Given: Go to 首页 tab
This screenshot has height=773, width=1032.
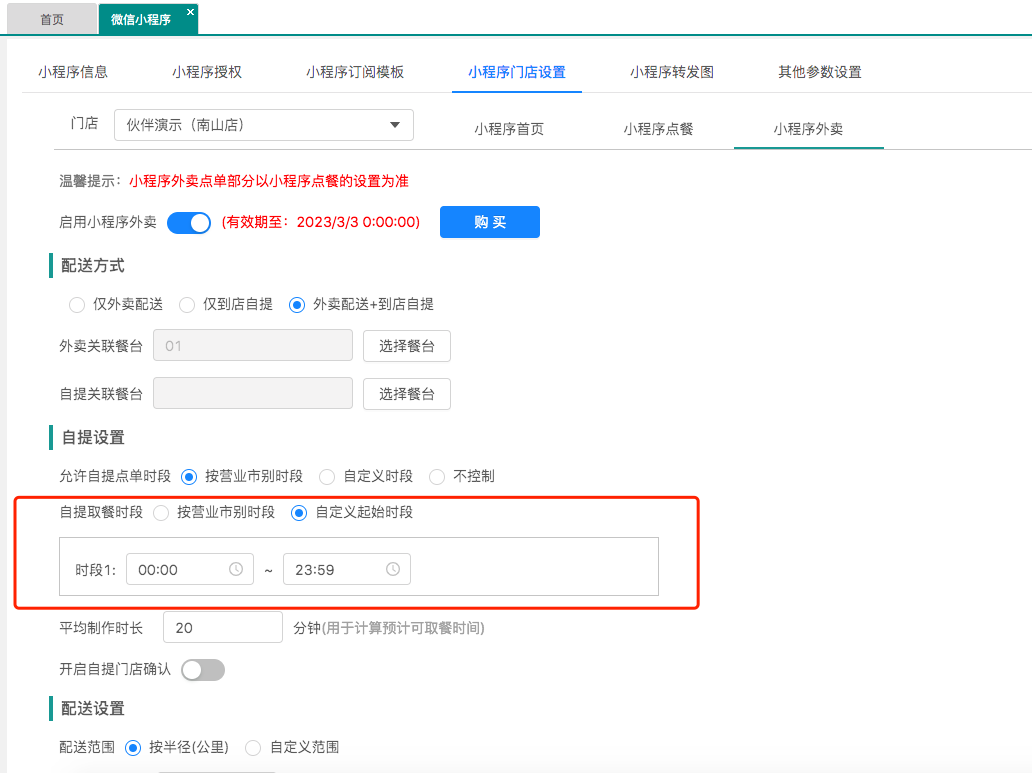Looking at the screenshot, I should pyautogui.click(x=52, y=19).
